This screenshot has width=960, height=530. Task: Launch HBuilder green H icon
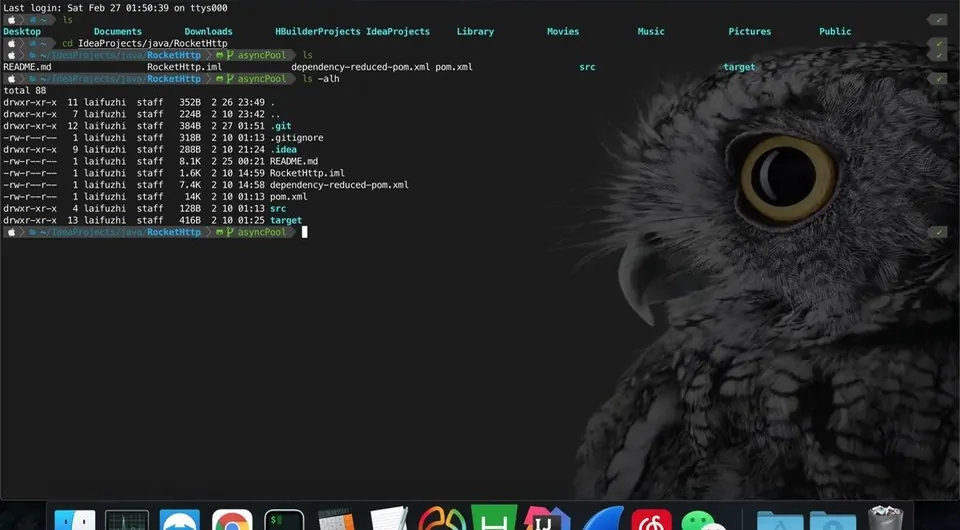pos(494,518)
